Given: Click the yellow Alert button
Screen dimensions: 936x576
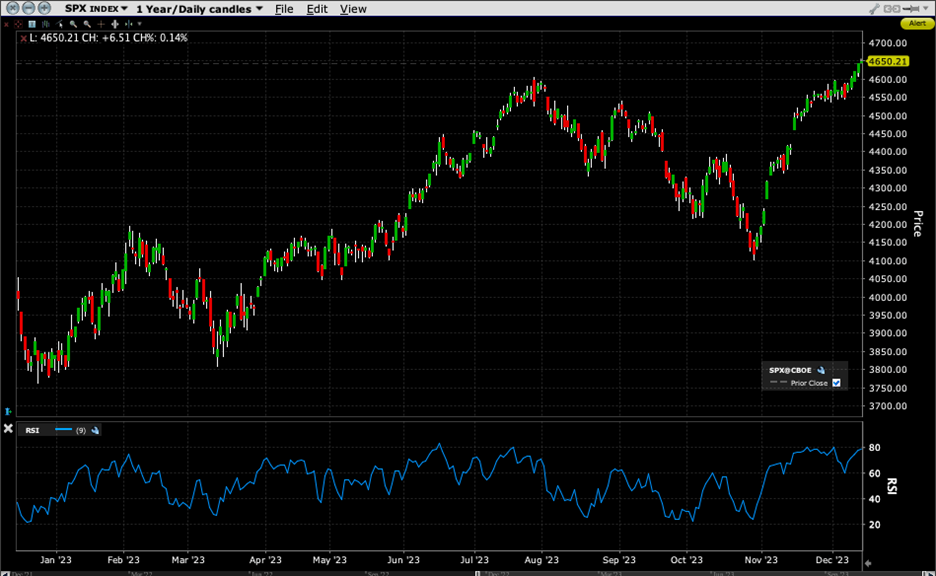Looking at the screenshot, I should tap(916, 23).
